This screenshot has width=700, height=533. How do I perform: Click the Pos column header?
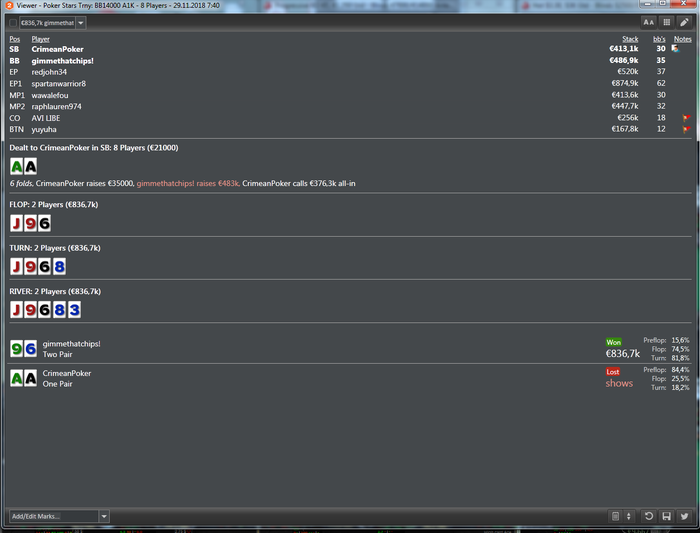pyautogui.click(x=15, y=39)
